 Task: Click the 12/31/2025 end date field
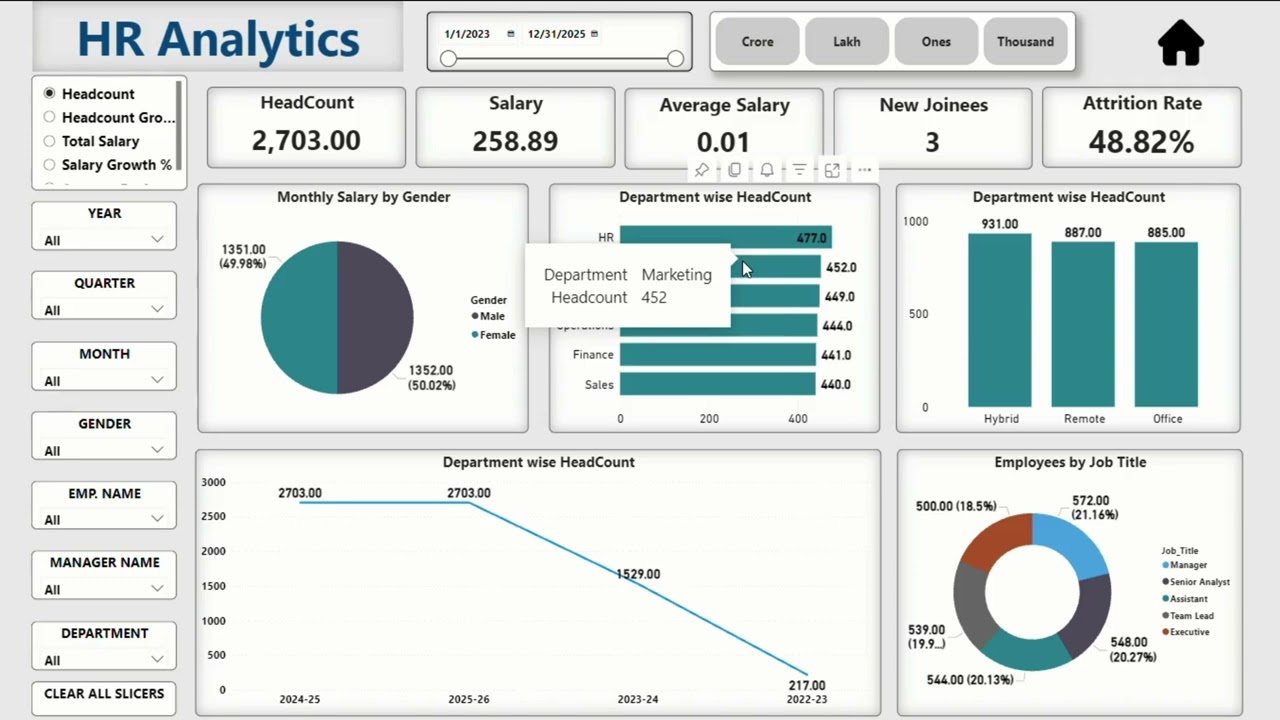[x=557, y=34]
